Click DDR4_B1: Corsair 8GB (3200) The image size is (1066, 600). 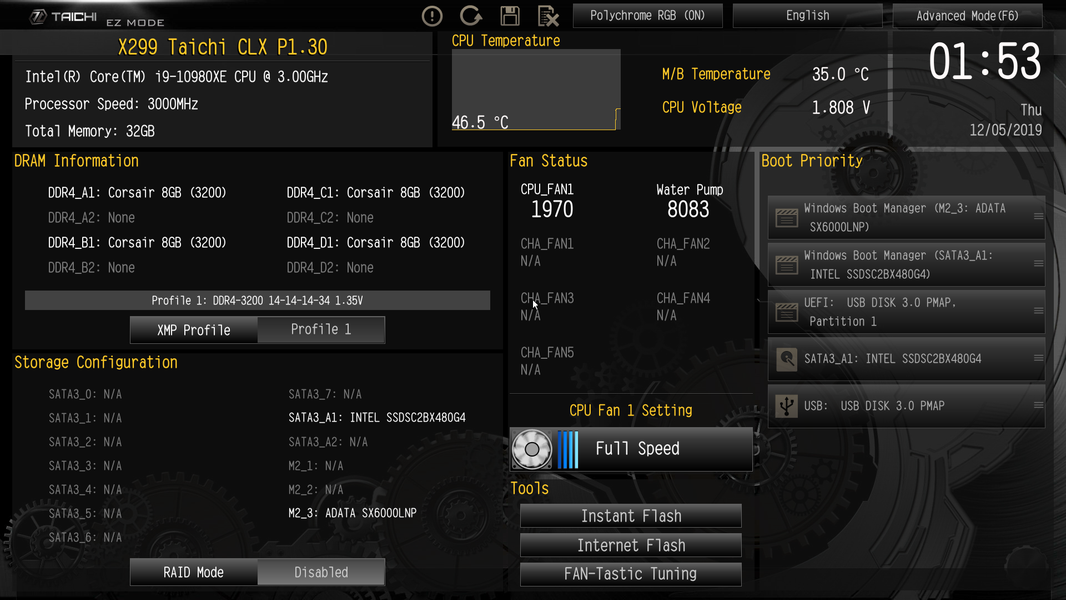point(137,243)
